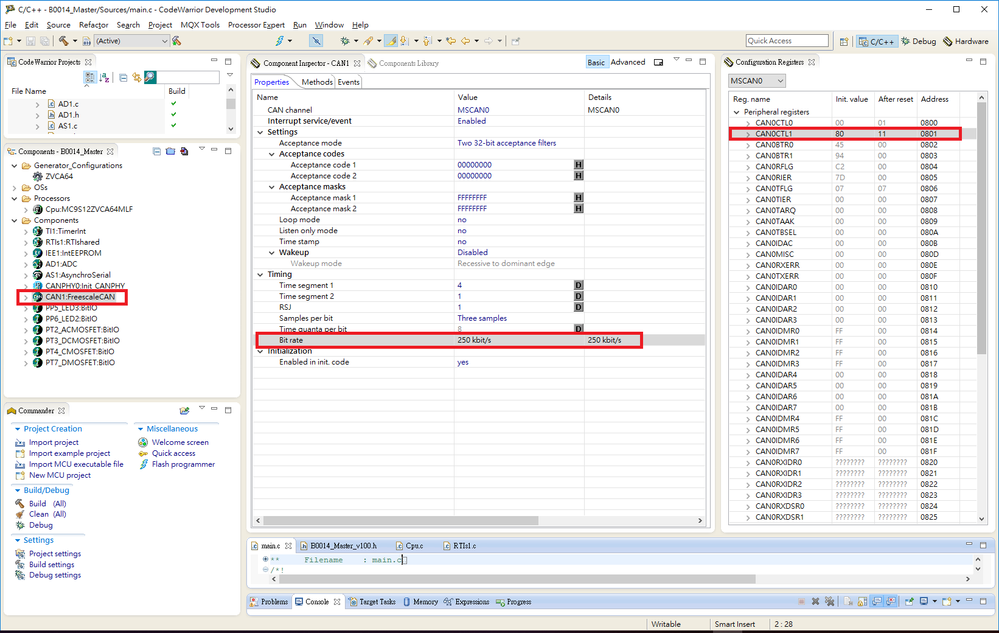999x633 pixels.
Task: Select Cpu:MC9S12ZVCA64MLF processor item
Action: pos(89,209)
